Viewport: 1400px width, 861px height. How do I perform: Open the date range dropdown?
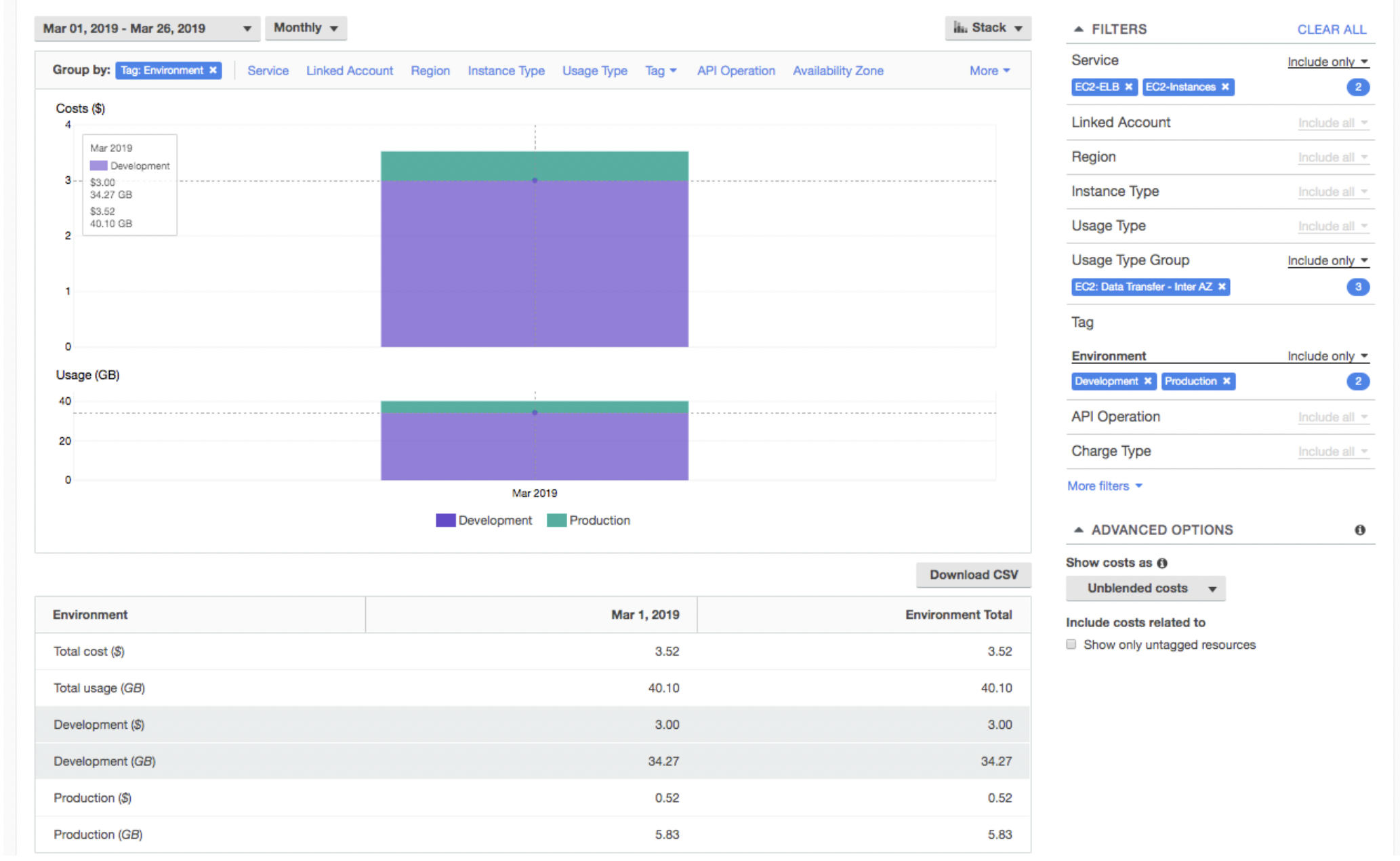click(147, 28)
